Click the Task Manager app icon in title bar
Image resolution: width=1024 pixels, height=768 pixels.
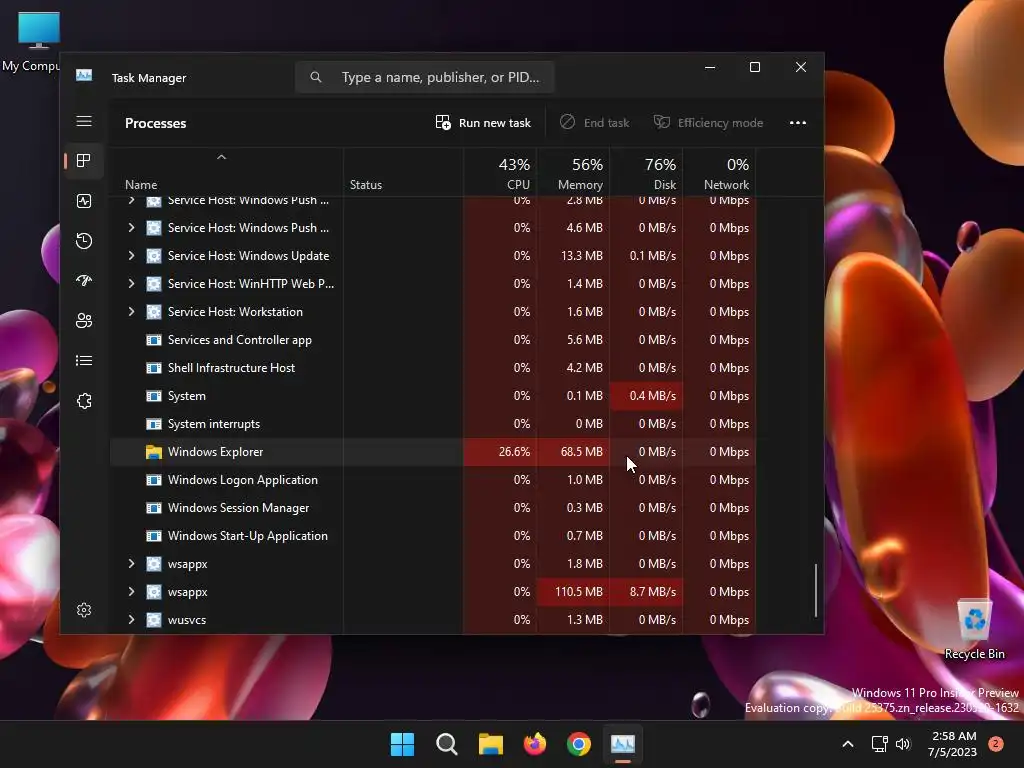[84, 76]
